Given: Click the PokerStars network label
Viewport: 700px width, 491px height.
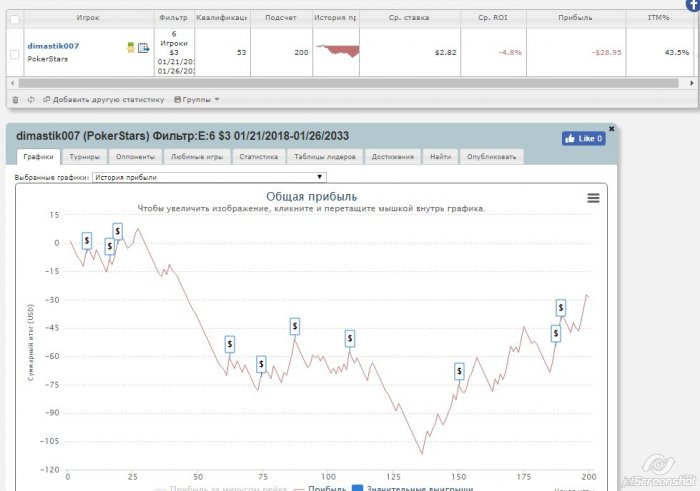Looking at the screenshot, I should pyautogui.click(x=47, y=59).
